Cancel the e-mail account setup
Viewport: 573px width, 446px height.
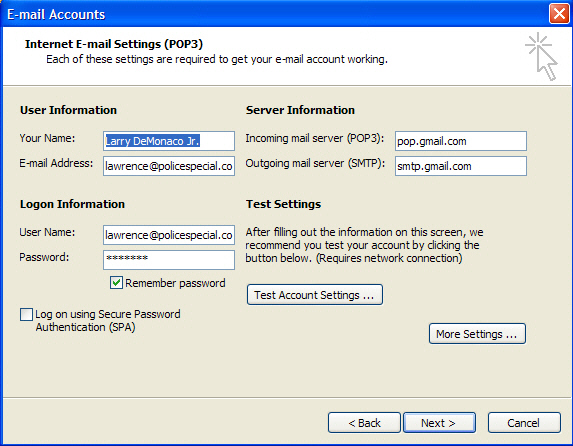524,423
